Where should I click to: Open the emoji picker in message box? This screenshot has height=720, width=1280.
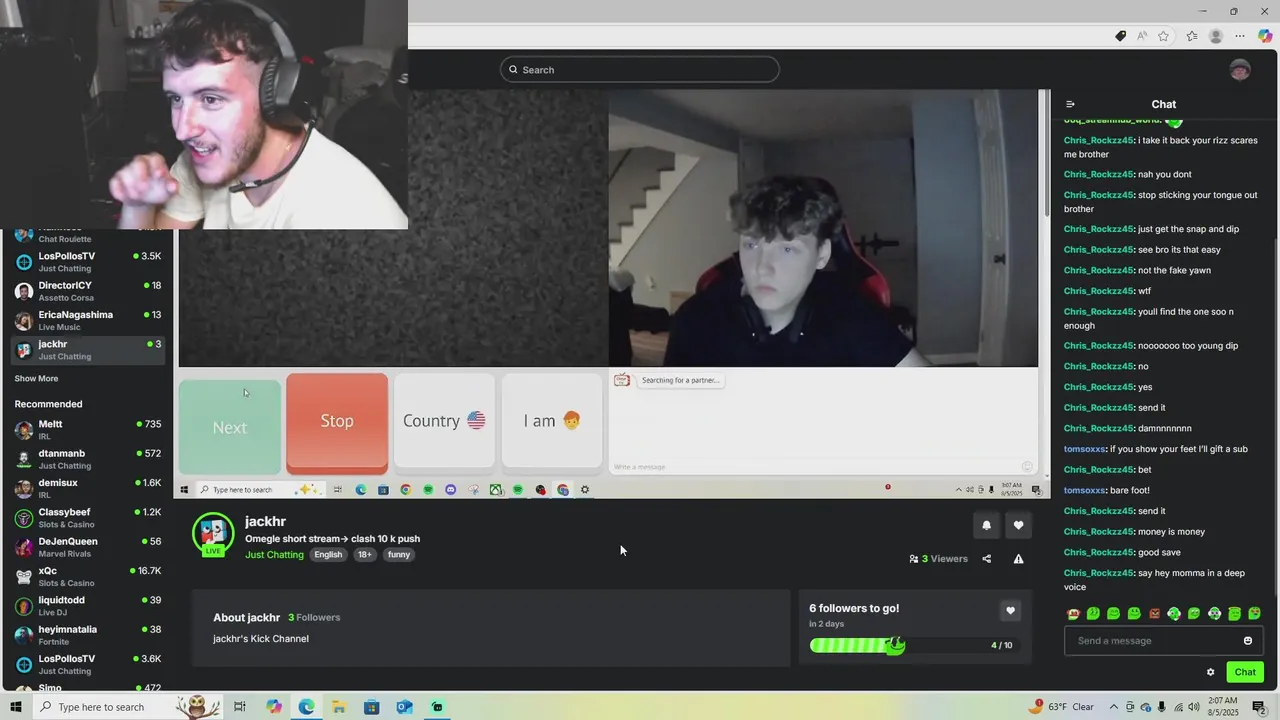click(x=1247, y=641)
